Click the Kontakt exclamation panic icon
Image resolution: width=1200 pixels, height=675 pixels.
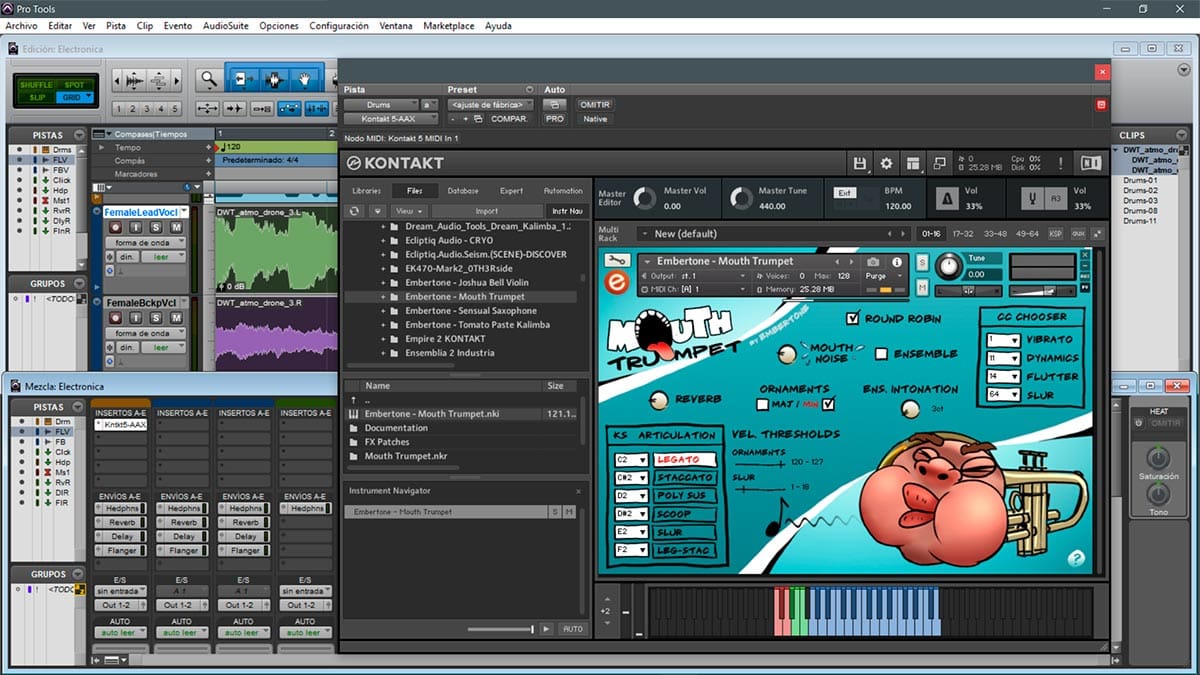[x=1063, y=163]
